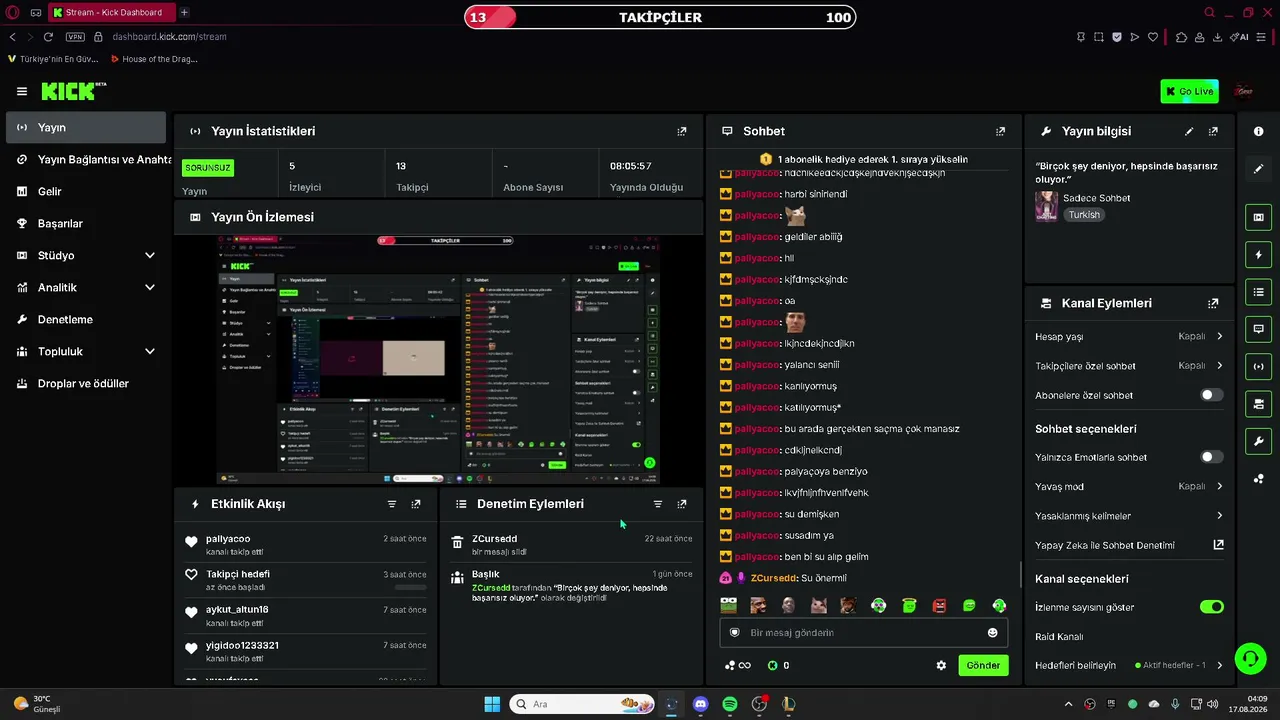Image resolution: width=1280 pixels, height=720 pixels.
Task: Click the pencil edit icon in right sidebar
Action: (x=1258, y=169)
